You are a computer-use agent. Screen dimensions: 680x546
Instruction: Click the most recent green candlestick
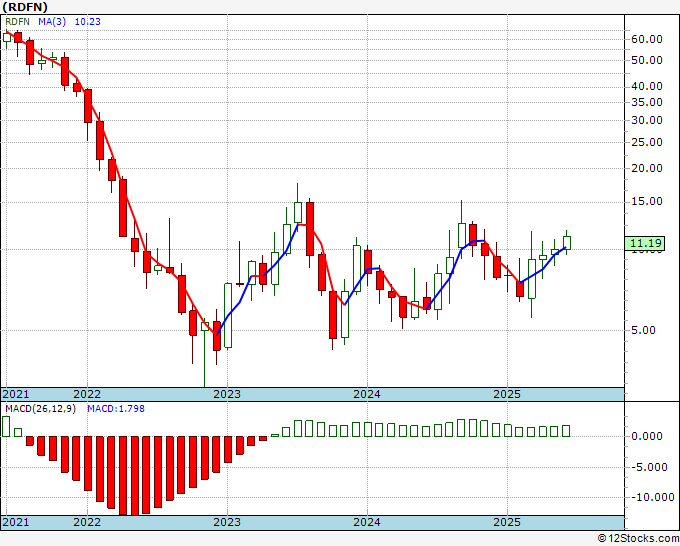click(x=567, y=243)
